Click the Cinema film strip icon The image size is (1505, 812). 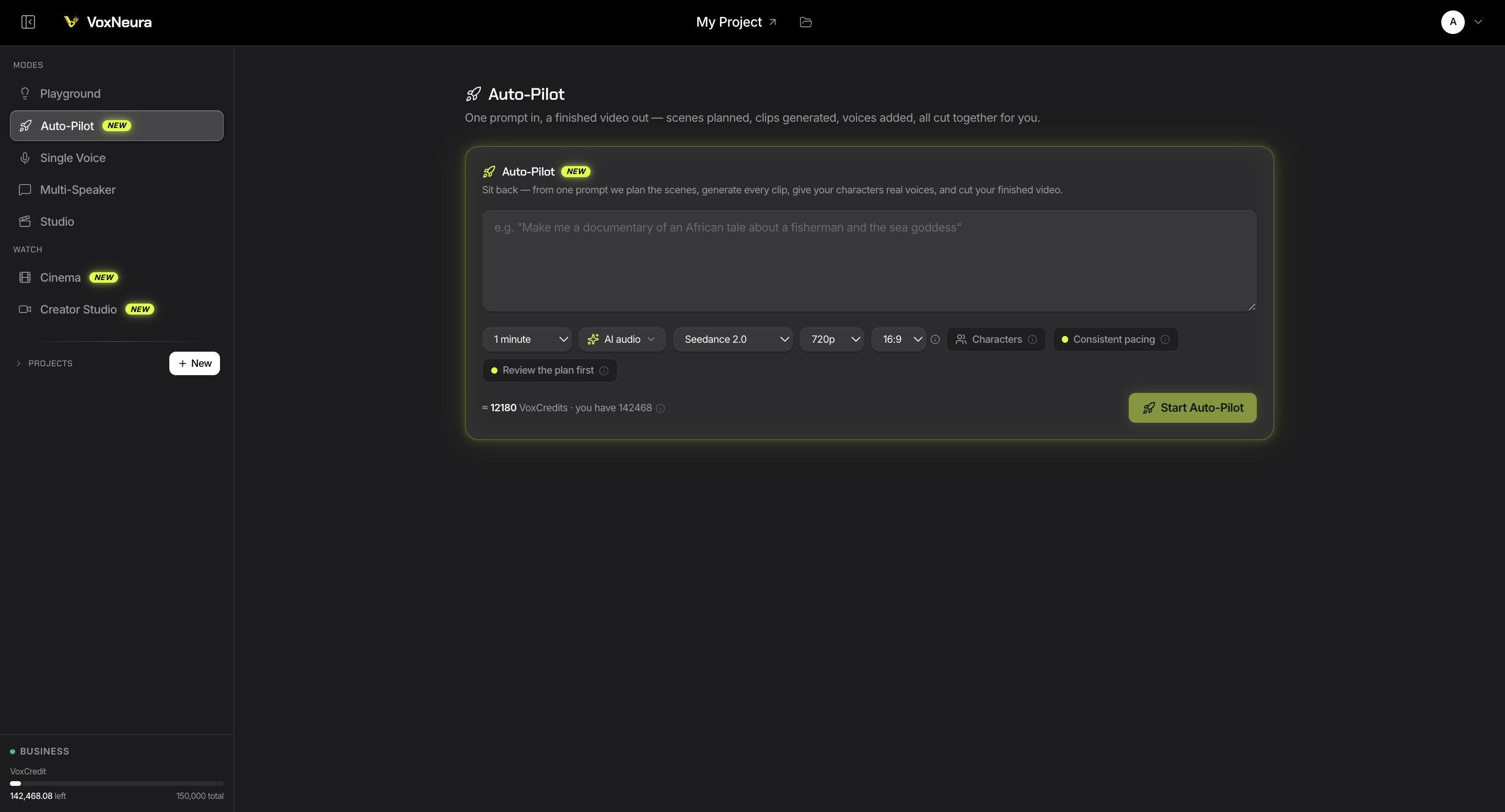click(25, 277)
